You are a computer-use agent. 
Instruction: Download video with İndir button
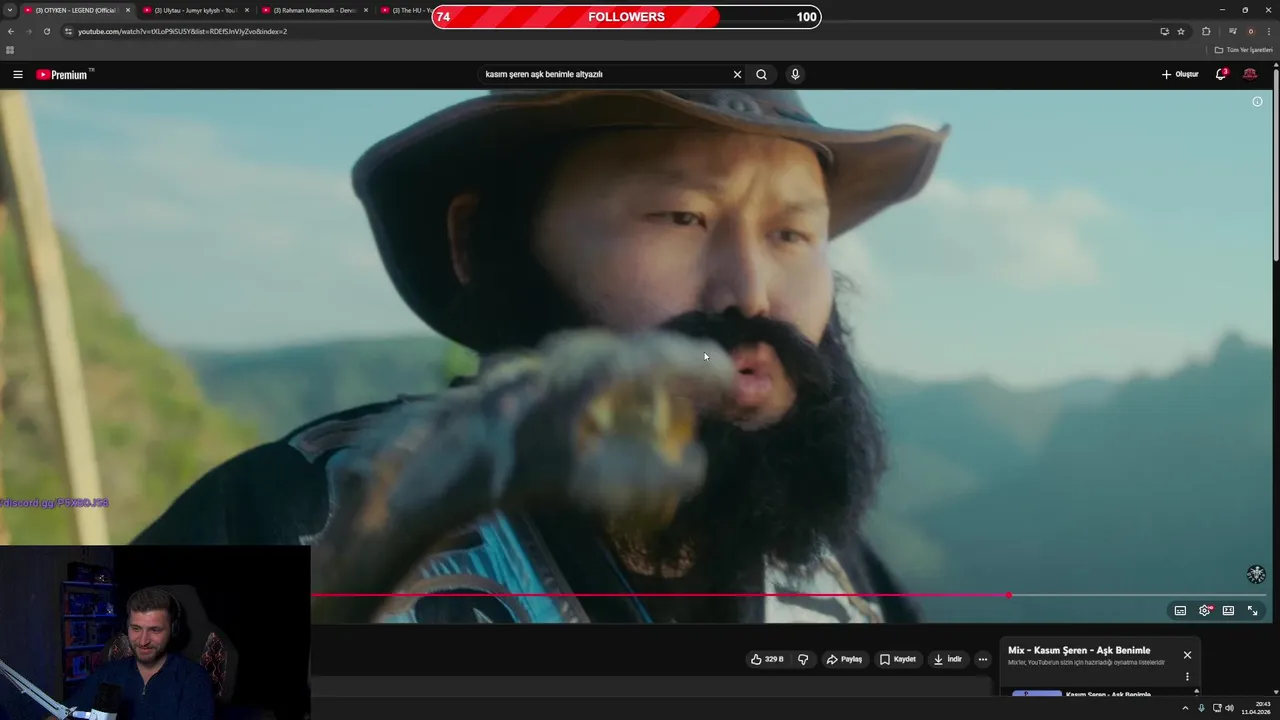(947, 659)
